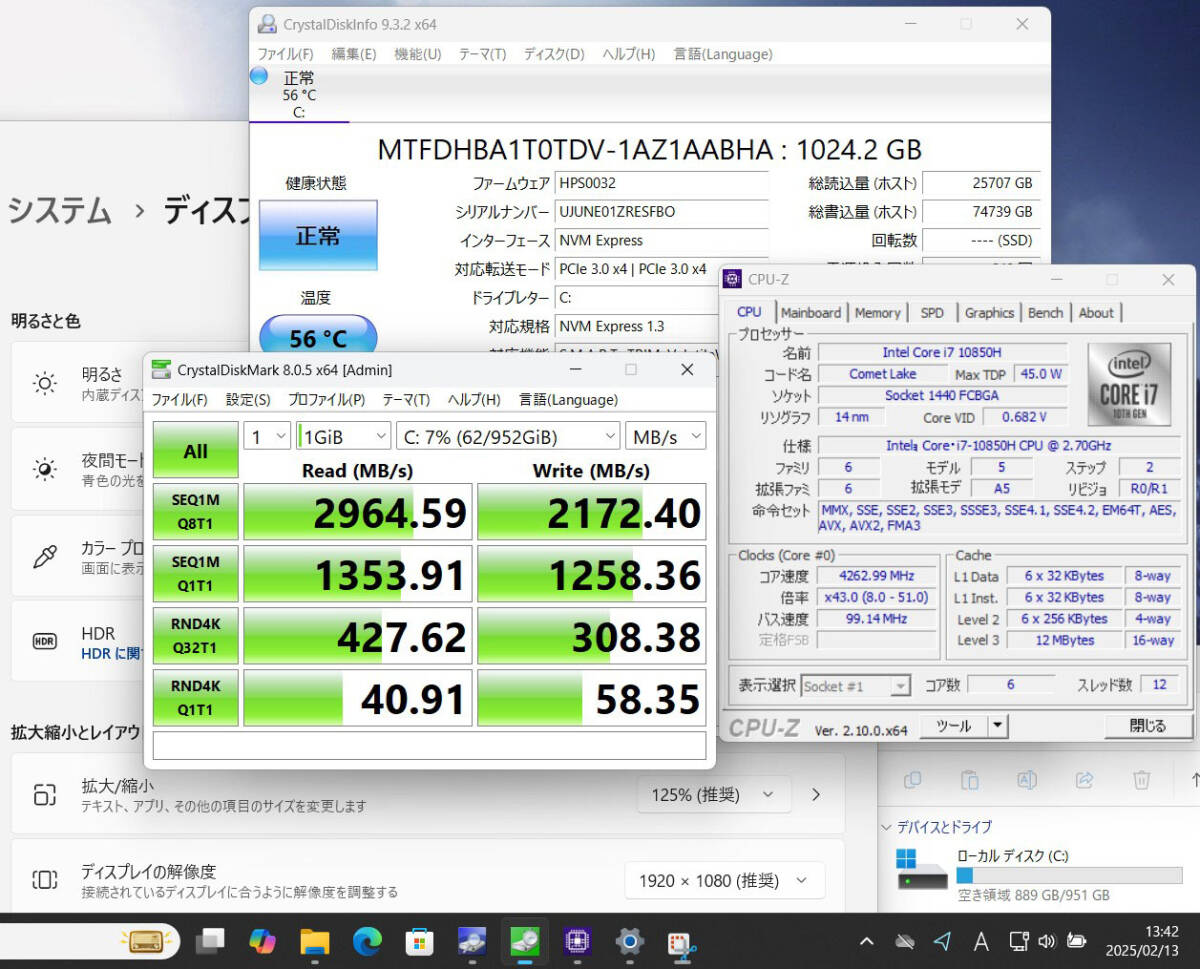Click the delete trash icon in Explorer toolbar
This screenshot has height=969, width=1200.
[1142, 779]
